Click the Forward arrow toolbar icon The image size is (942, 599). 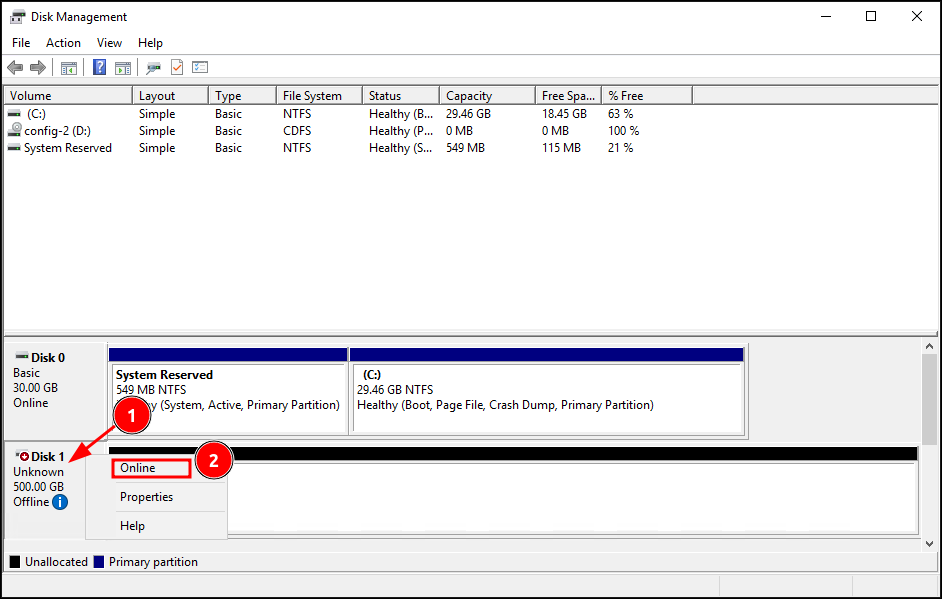tap(38, 68)
